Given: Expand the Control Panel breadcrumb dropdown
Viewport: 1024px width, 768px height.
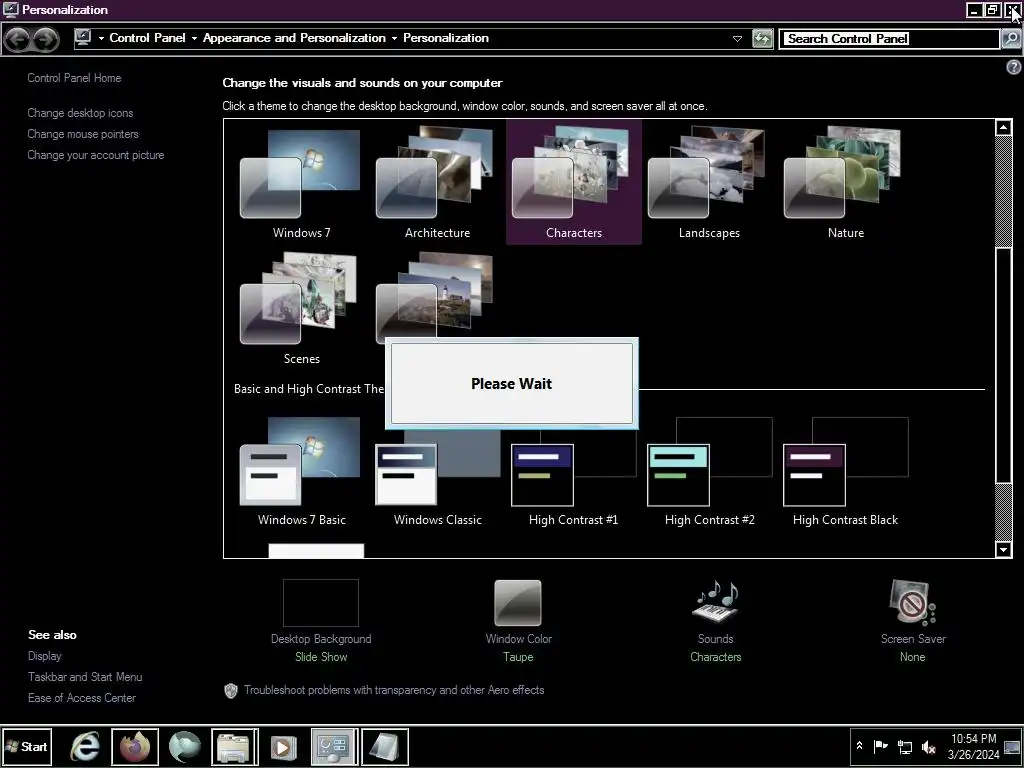Looking at the screenshot, I should pos(194,39).
